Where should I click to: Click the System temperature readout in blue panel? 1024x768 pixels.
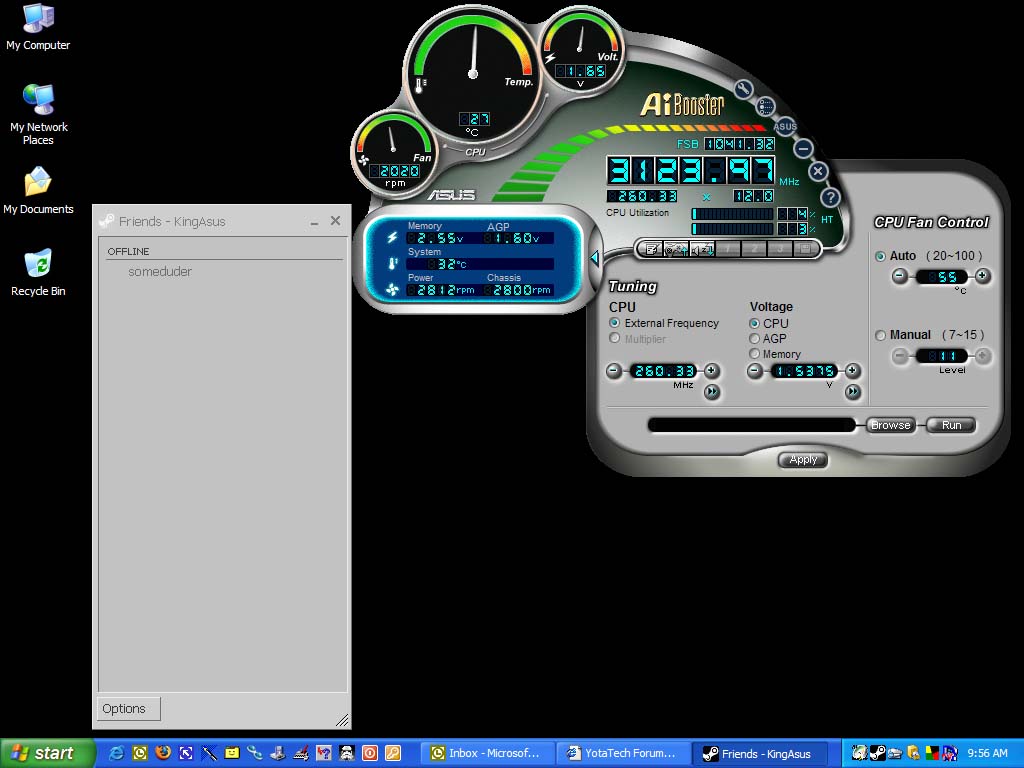[480, 264]
